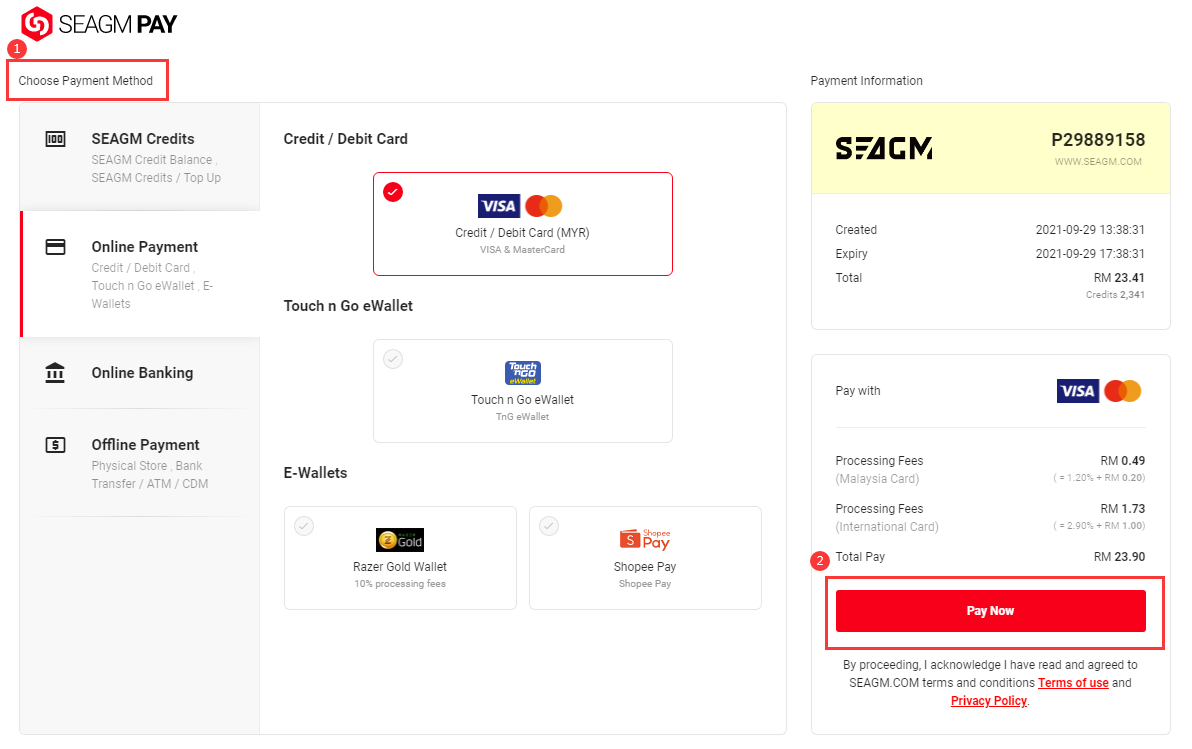
Task: Click the Online Payment card icon
Action: (55, 247)
